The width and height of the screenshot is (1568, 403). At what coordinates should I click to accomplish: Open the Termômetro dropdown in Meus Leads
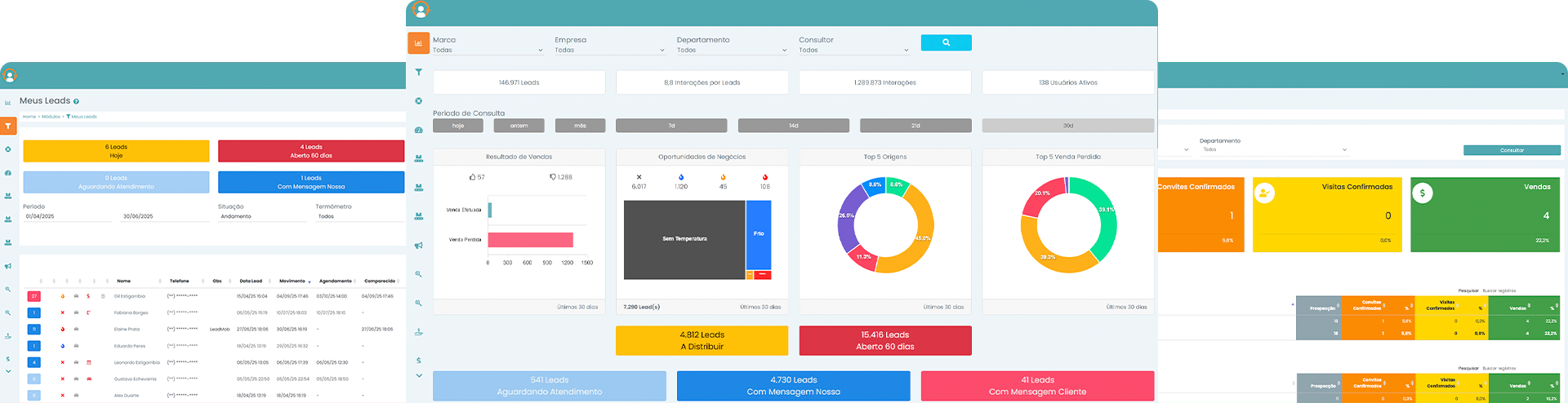click(360, 216)
